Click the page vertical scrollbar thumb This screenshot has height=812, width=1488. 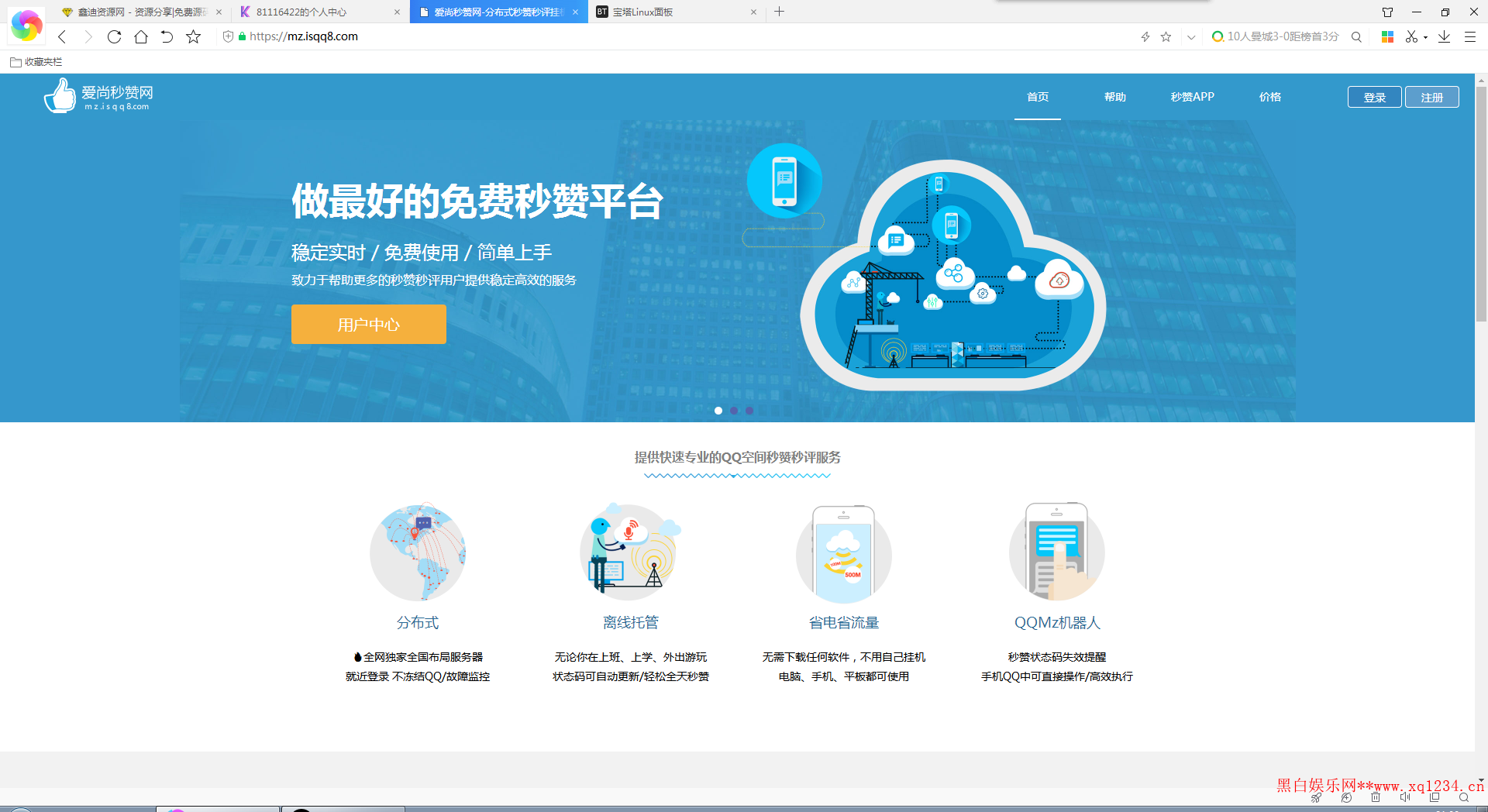[1481, 203]
